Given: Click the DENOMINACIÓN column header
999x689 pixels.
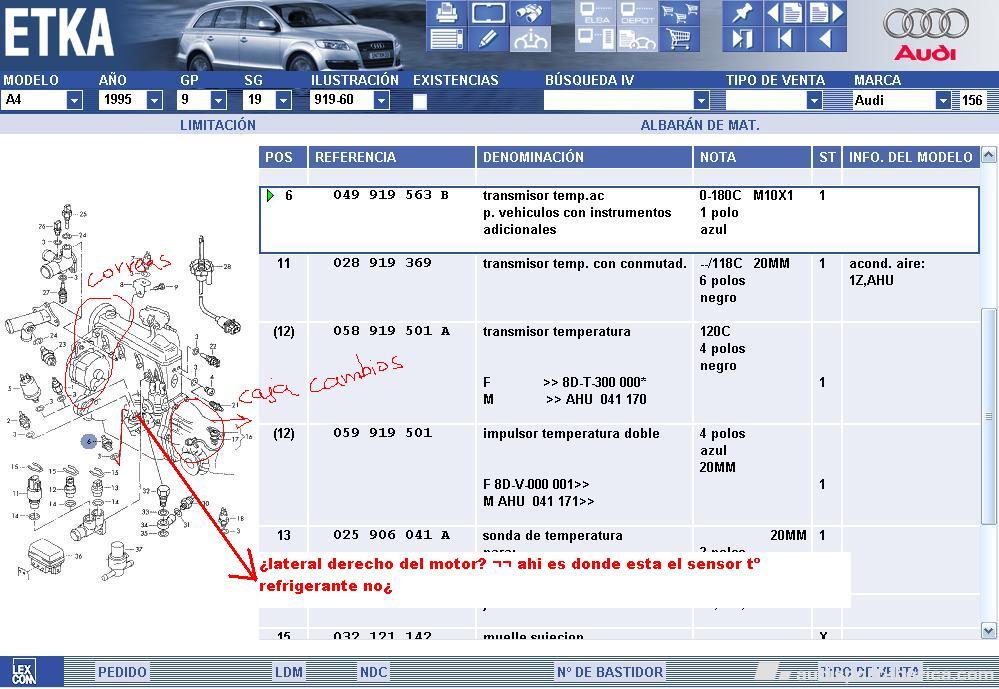Looking at the screenshot, I should pos(584,157).
